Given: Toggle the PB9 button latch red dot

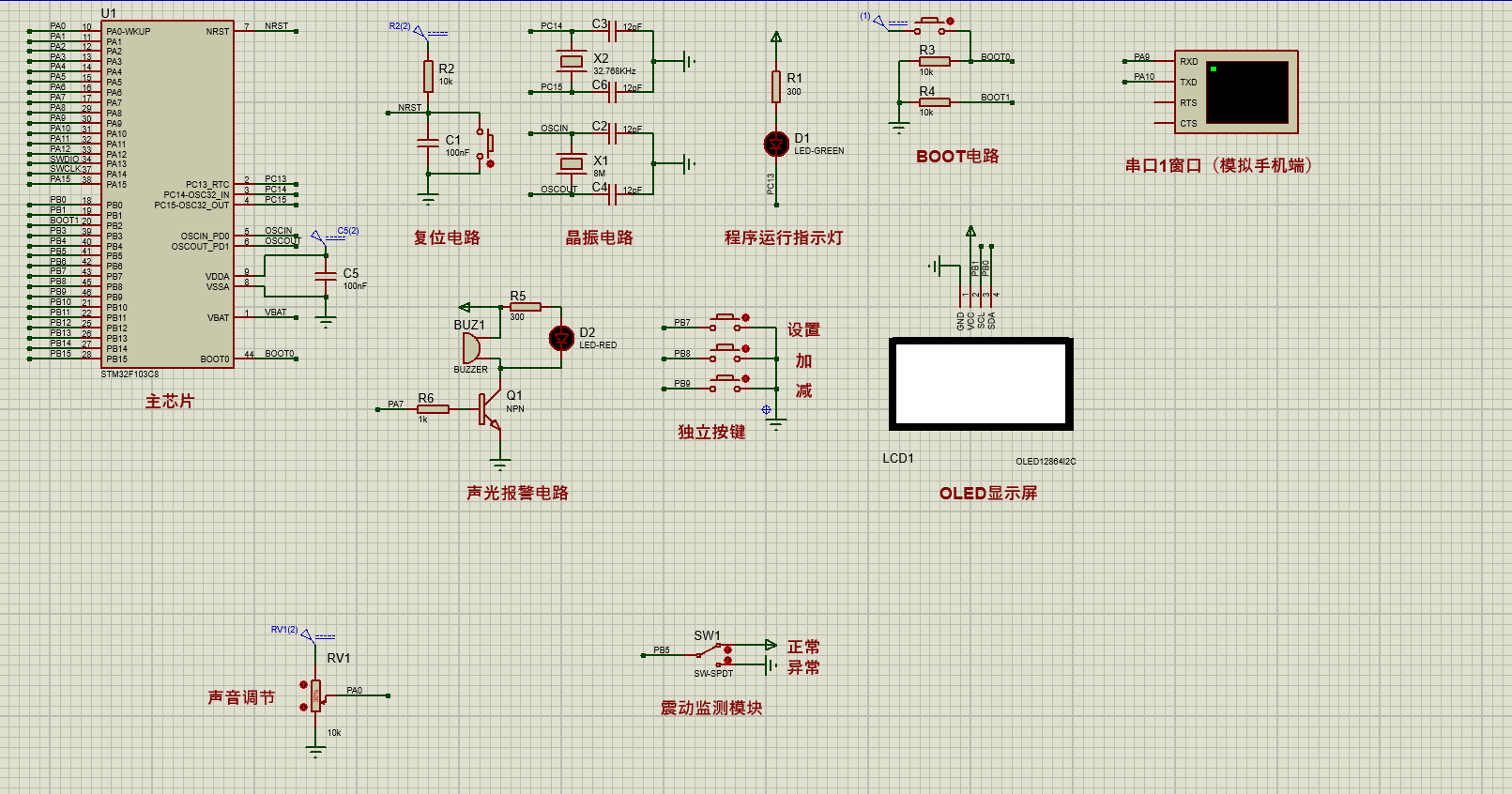Looking at the screenshot, I should point(745,379).
